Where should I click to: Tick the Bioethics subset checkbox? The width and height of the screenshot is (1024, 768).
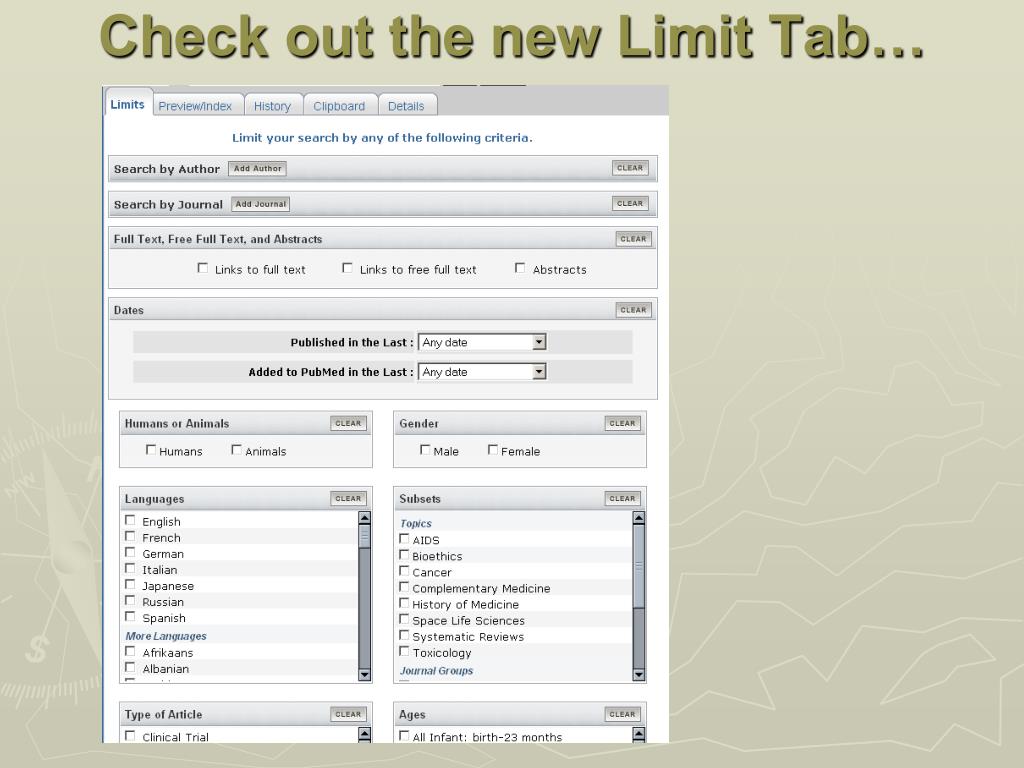point(404,554)
